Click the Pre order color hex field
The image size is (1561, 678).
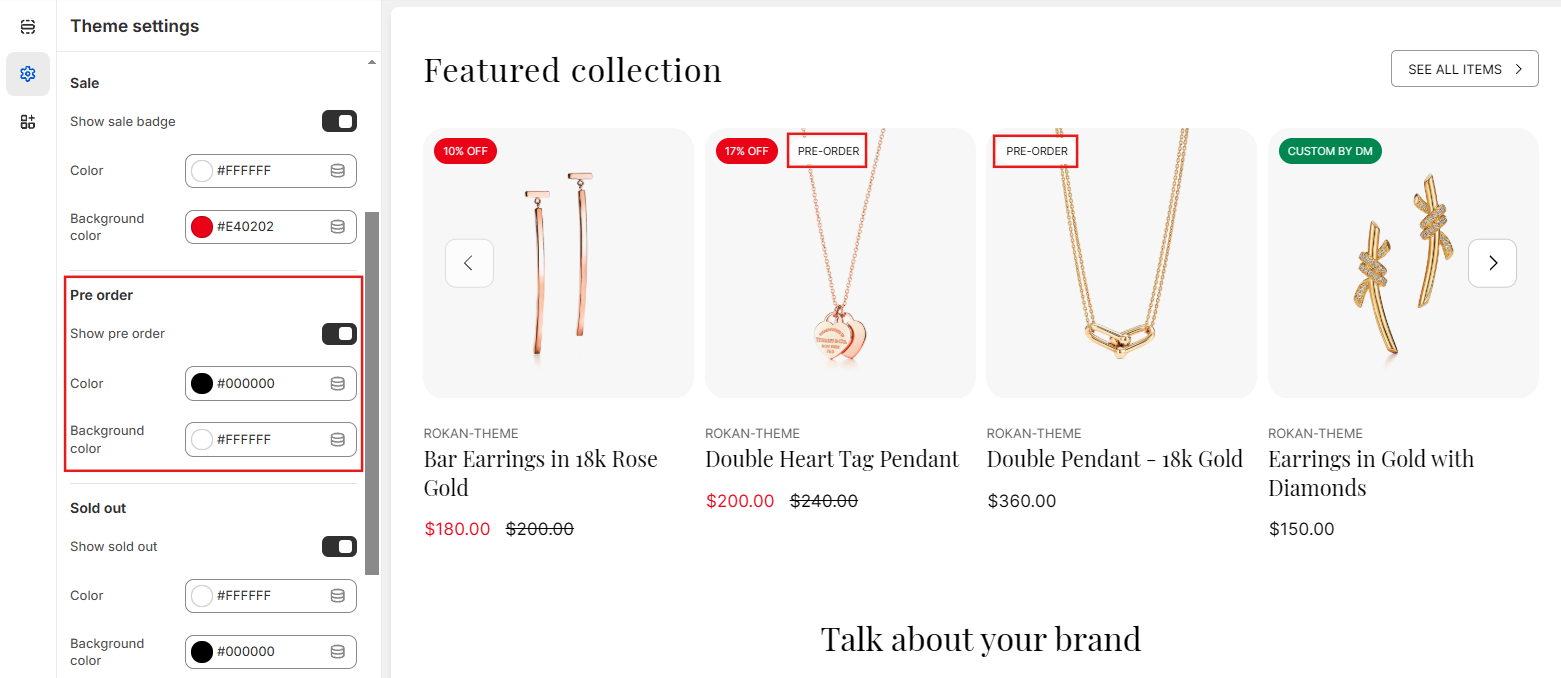point(268,384)
